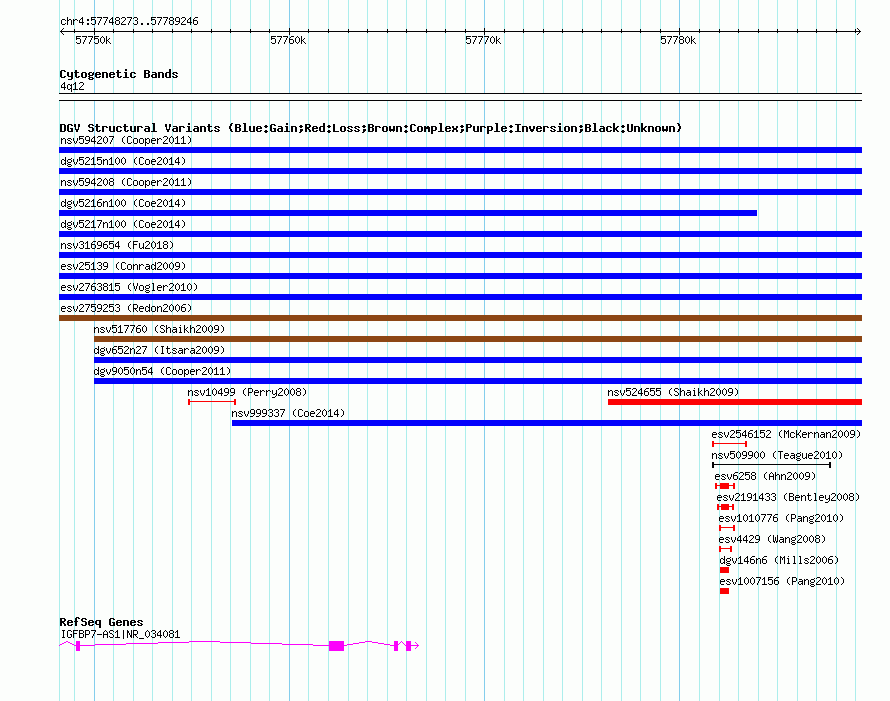Click the red span marker under esv2546152
This screenshot has height=701, width=890.
[729, 444]
